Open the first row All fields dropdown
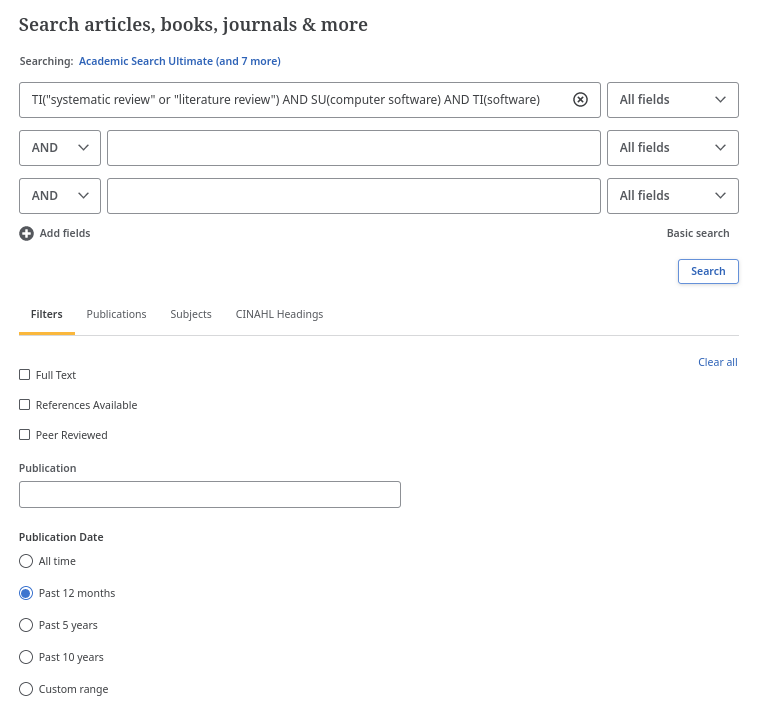The width and height of the screenshot is (767, 714). click(x=673, y=100)
